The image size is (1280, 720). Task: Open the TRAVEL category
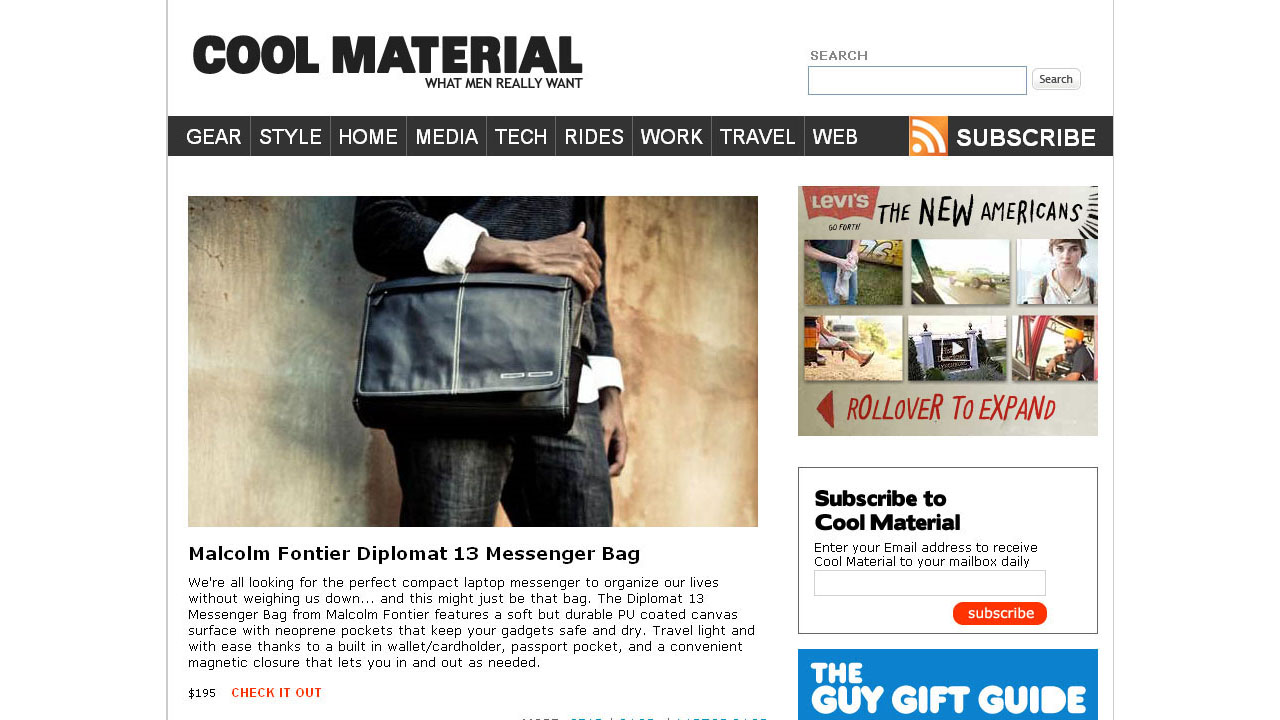click(758, 137)
